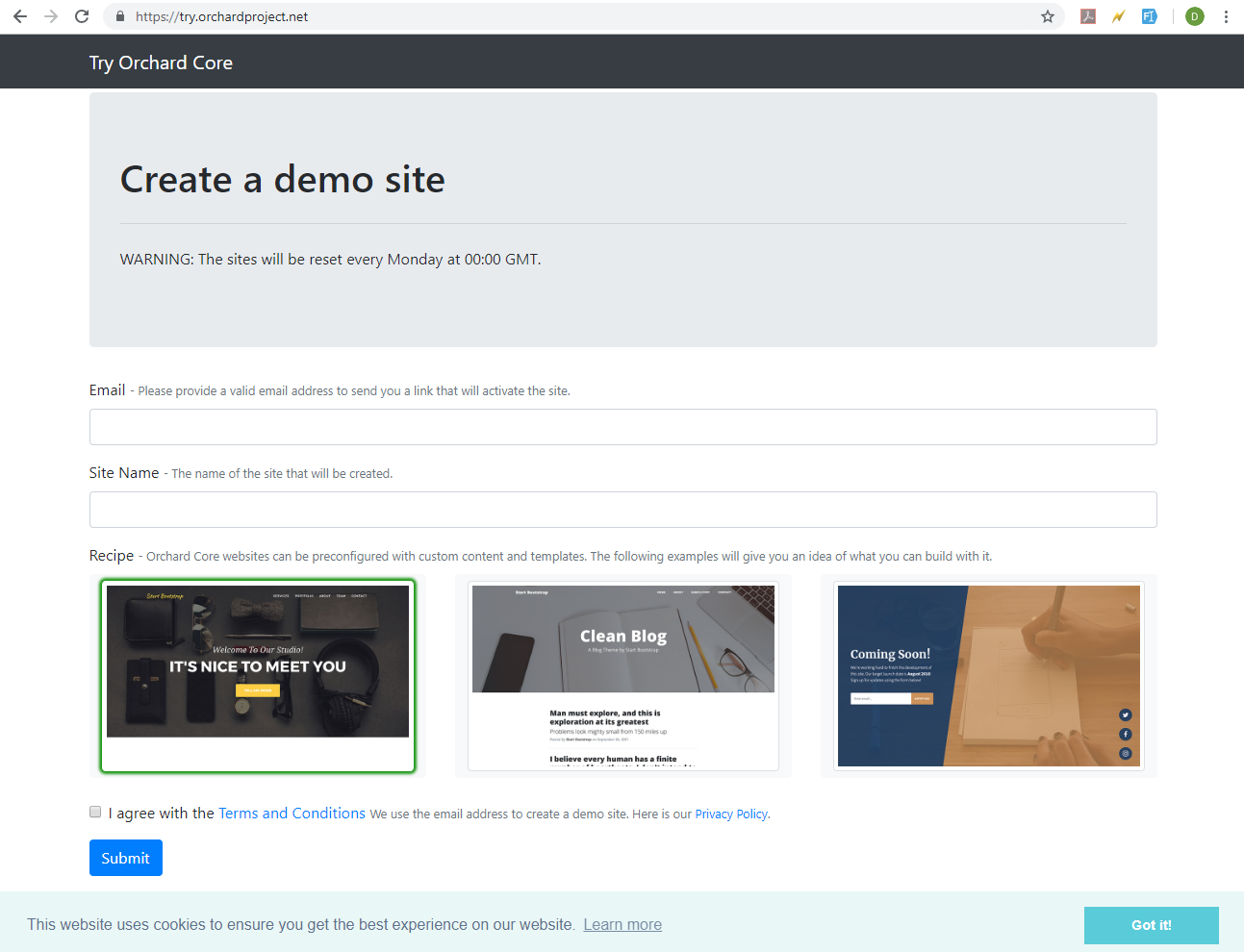
Task: Focus the Email input field
Action: (x=623, y=427)
